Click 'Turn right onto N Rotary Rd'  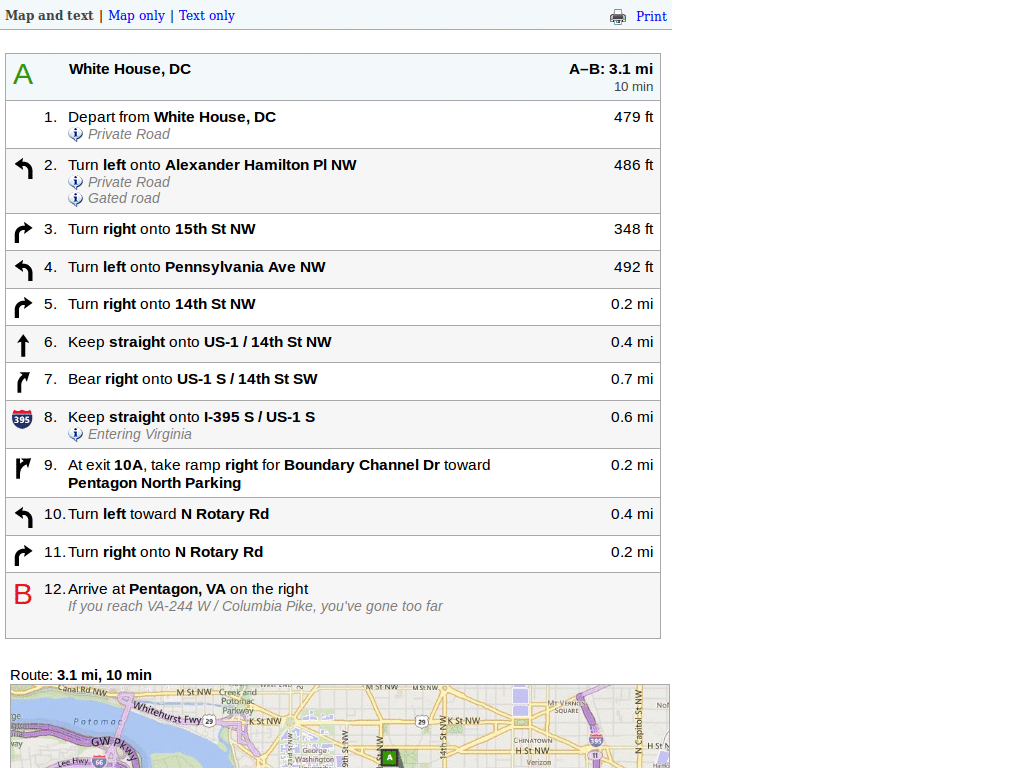coord(165,552)
